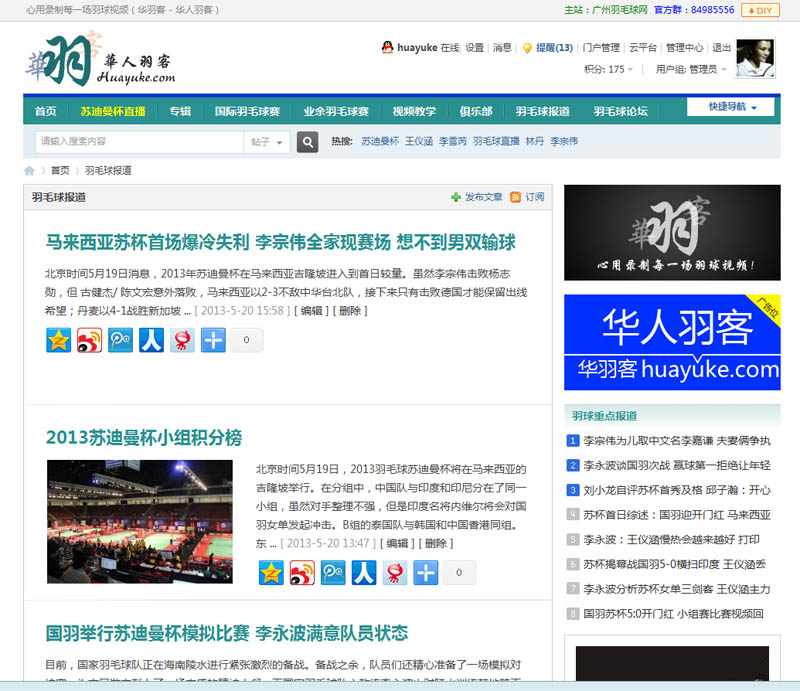The image size is (800, 691).
Task: Share second article to Sina Weibo icon
Action: tap(302, 573)
